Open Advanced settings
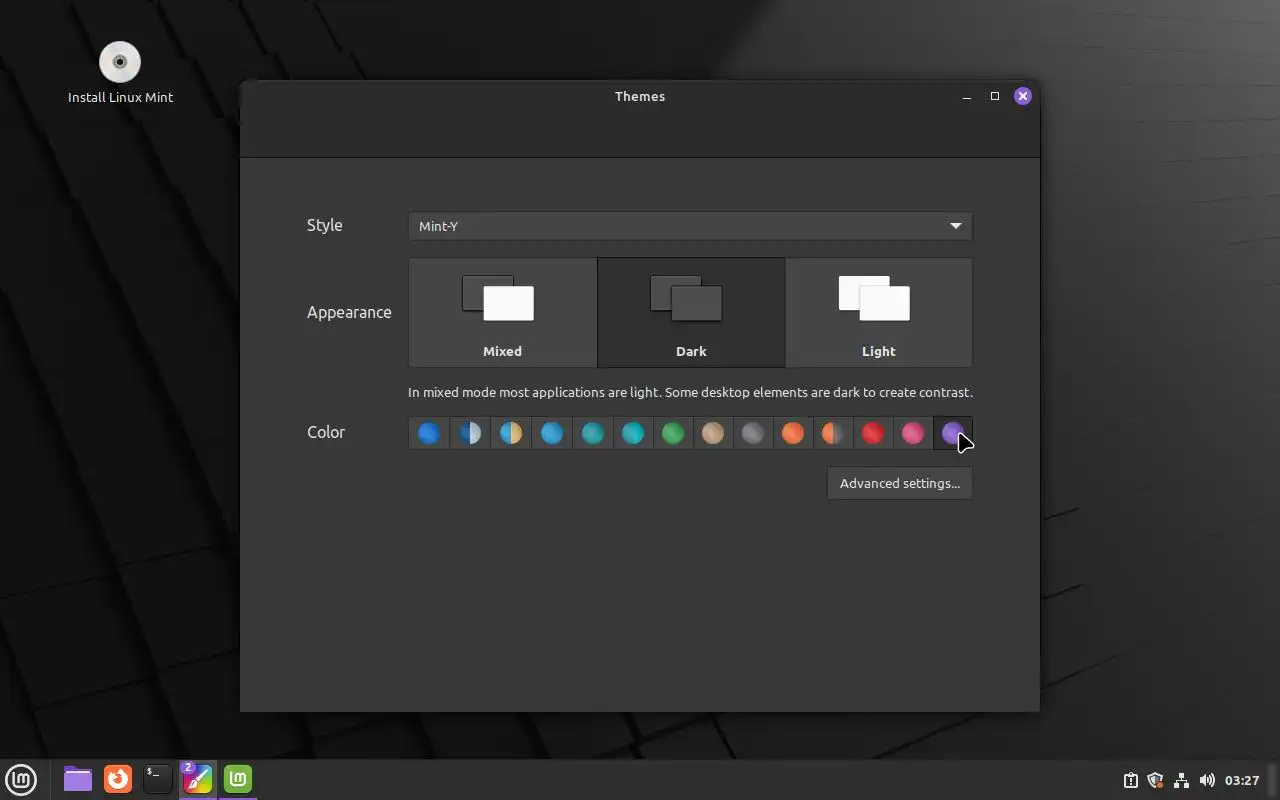The height and width of the screenshot is (800, 1280). (x=900, y=483)
